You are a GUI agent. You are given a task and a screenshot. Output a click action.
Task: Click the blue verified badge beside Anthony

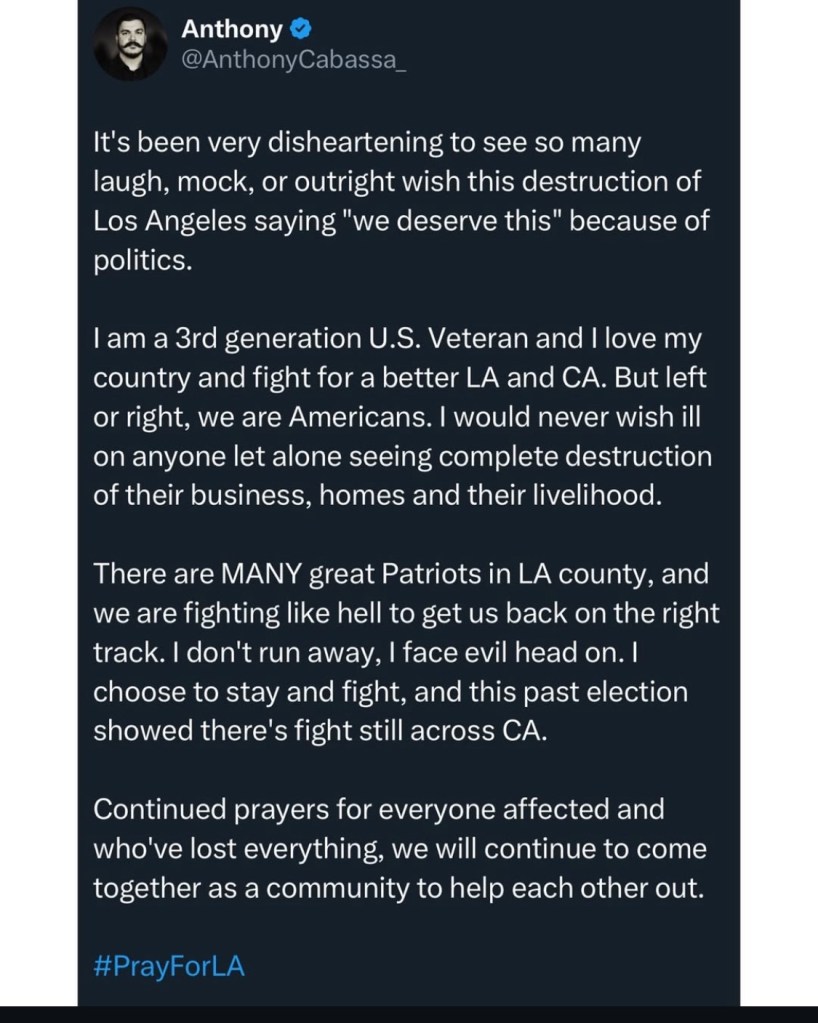click(x=299, y=31)
